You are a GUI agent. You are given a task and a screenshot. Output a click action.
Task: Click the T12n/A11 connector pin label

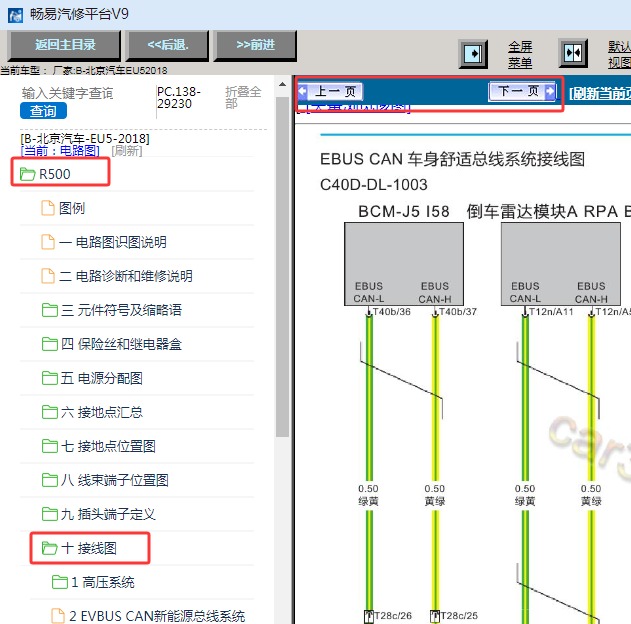(x=551, y=312)
